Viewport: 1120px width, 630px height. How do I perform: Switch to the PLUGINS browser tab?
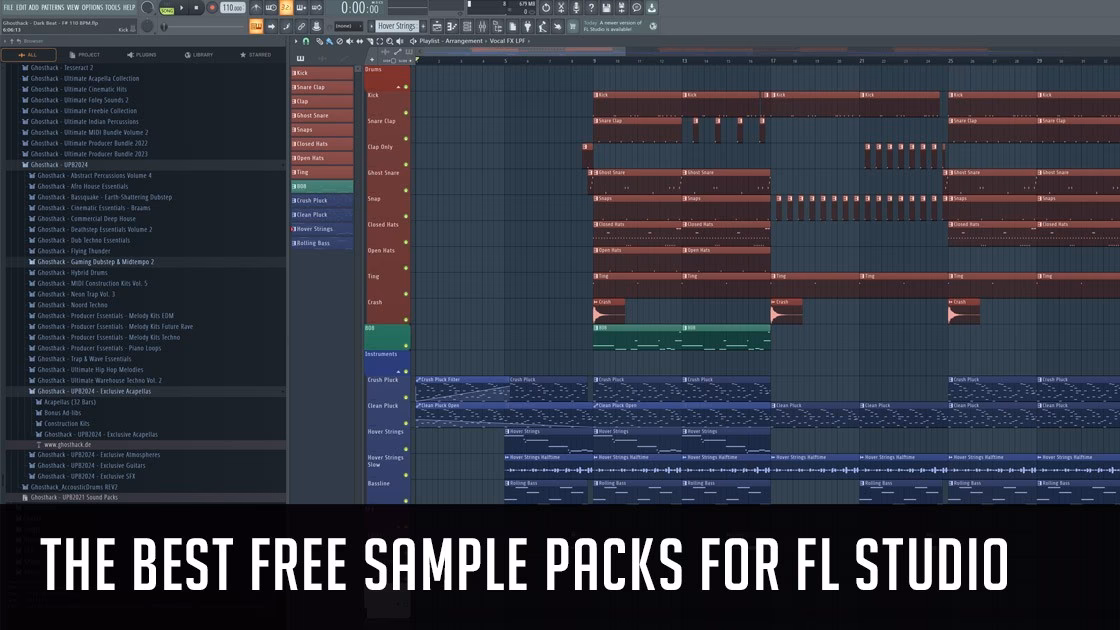point(141,55)
